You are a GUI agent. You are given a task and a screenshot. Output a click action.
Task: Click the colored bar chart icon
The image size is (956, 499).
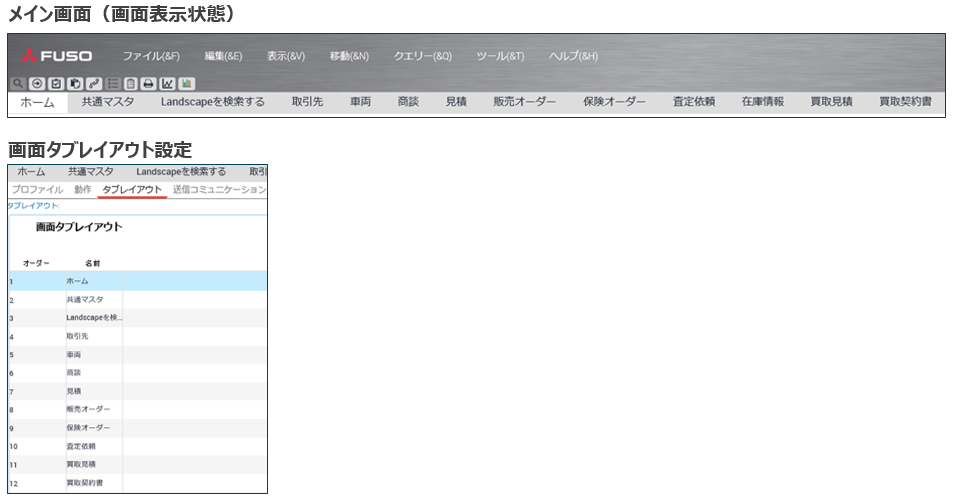[x=186, y=84]
